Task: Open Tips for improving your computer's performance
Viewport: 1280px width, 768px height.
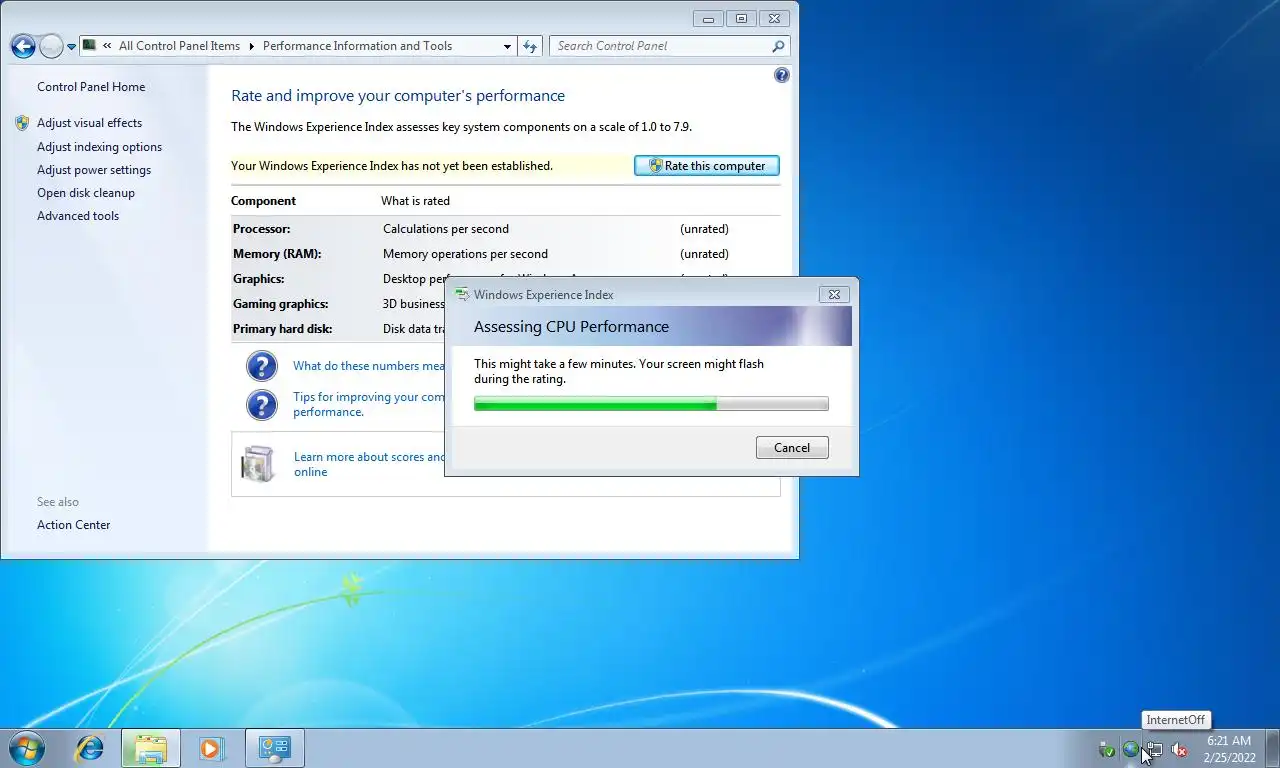Action: (x=368, y=404)
